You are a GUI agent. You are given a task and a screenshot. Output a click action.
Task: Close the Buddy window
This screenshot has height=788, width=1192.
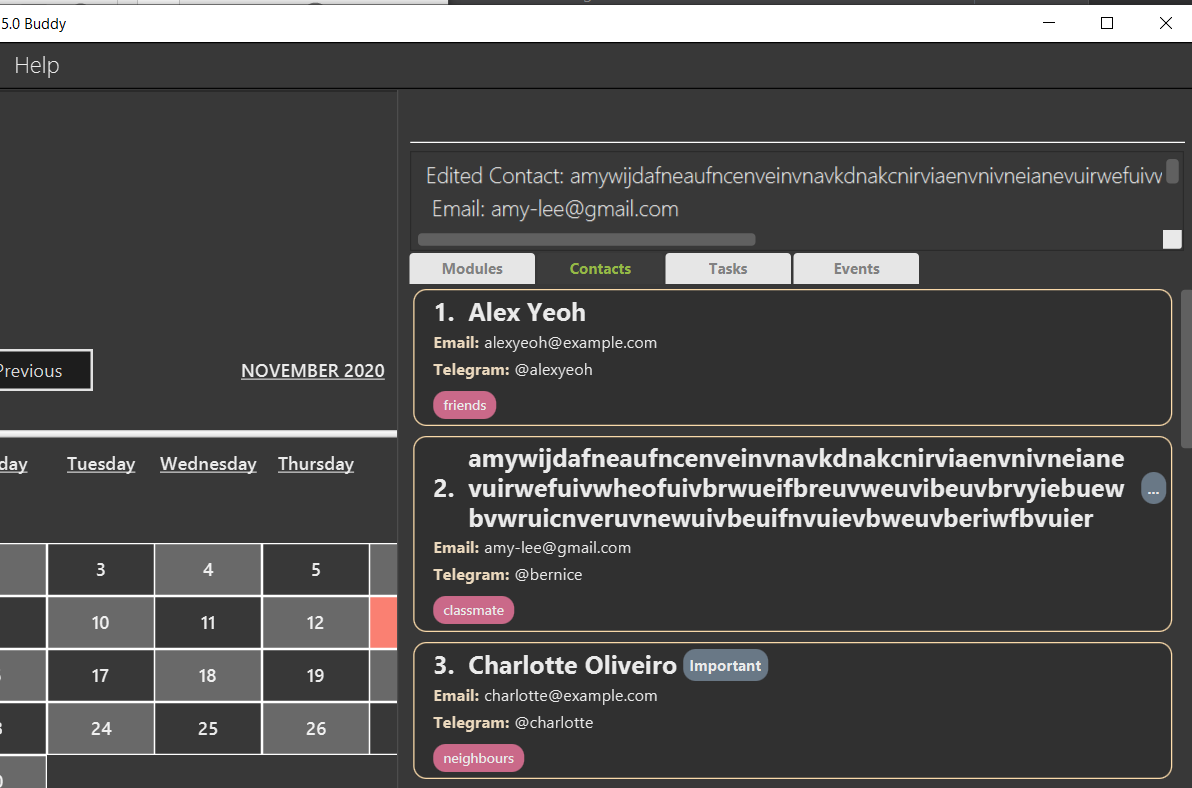coord(1165,24)
